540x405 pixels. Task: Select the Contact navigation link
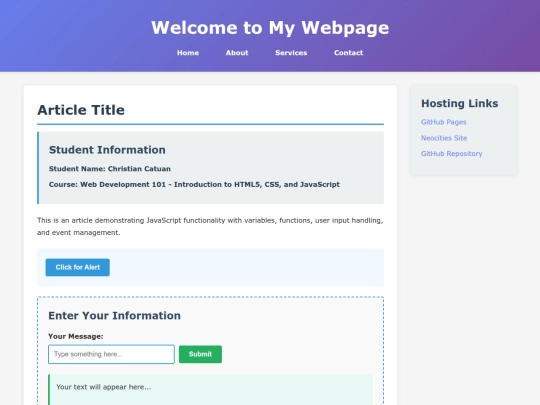pos(348,53)
